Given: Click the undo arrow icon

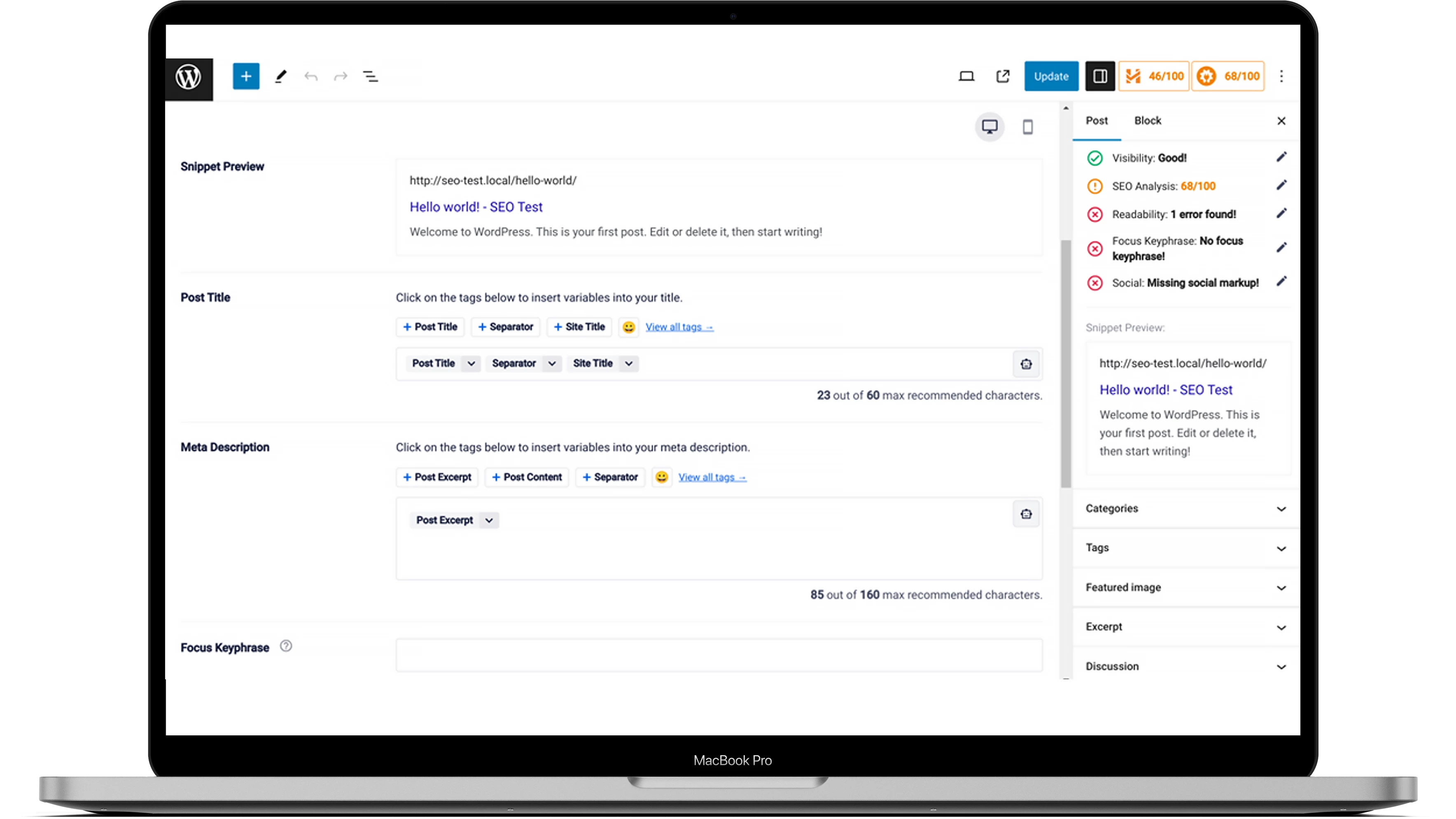Looking at the screenshot, I should coord(311,76).
